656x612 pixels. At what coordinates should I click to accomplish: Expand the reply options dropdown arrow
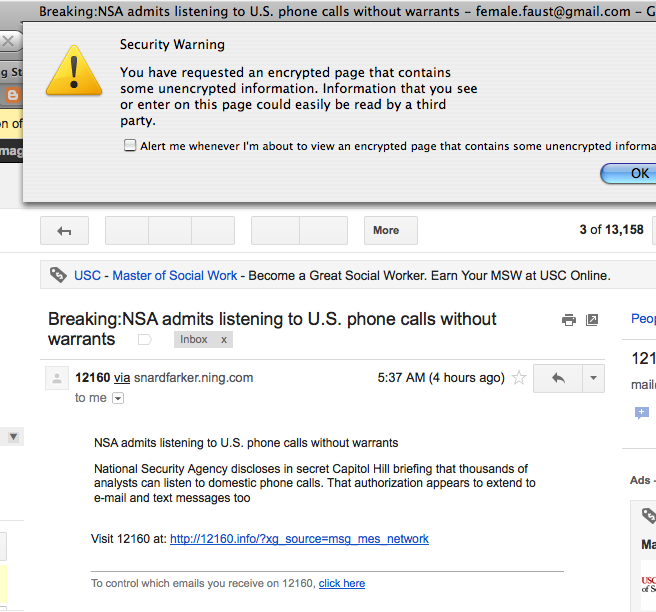(x=593, y=379)
